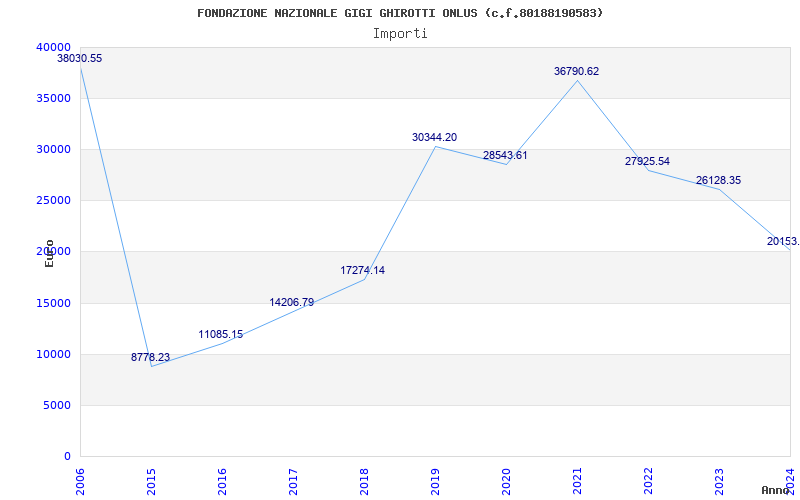Click the 2019 year axis label
The image size is (800, 500).
[x=435, y=482]
